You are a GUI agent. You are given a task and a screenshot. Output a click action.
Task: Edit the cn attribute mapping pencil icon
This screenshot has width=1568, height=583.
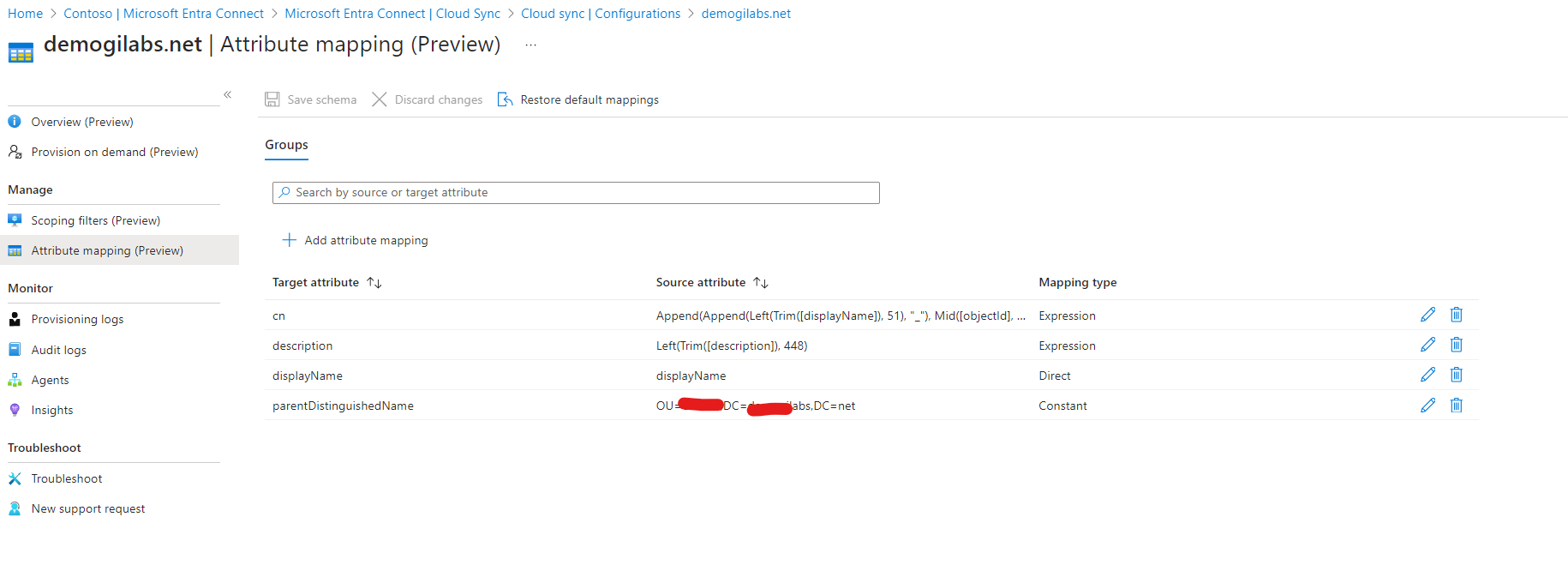coord(1427,315)
